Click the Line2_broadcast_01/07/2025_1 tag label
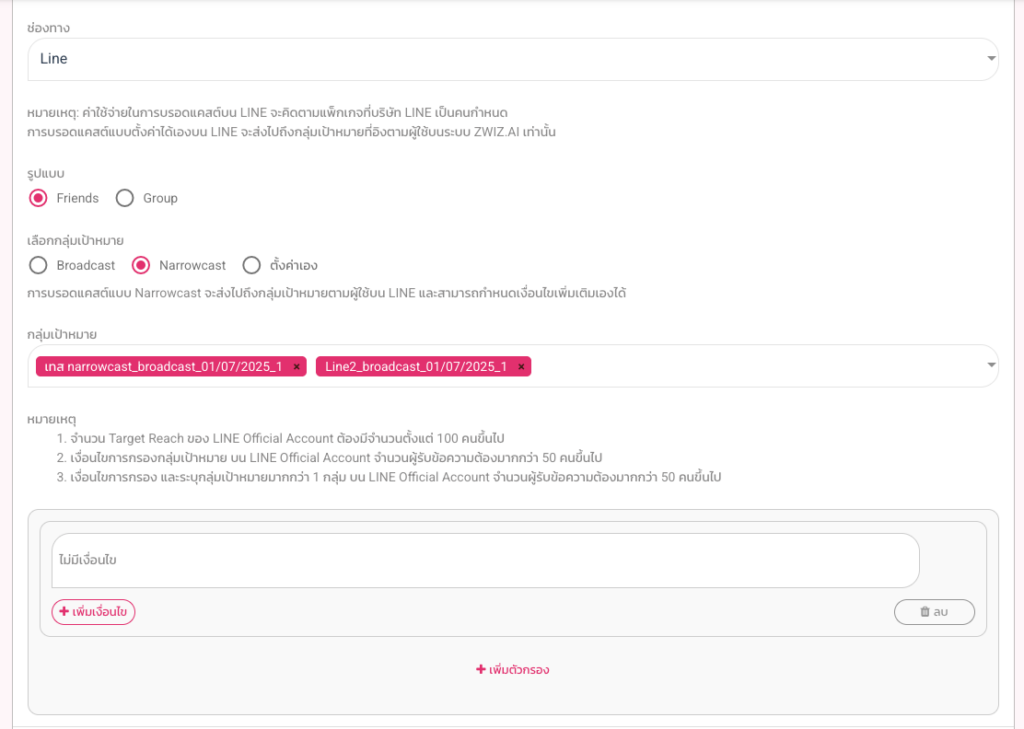This screenshot has width=1024, height=729. 416,366
